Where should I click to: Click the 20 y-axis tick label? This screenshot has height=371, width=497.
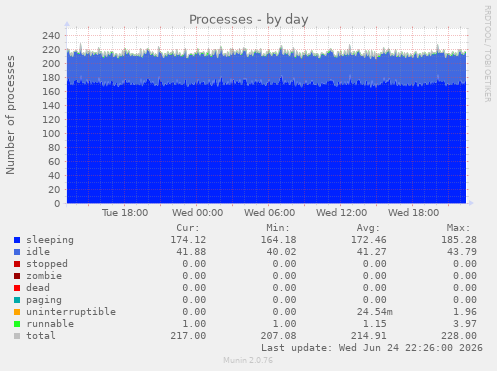[x=54, y=190]
